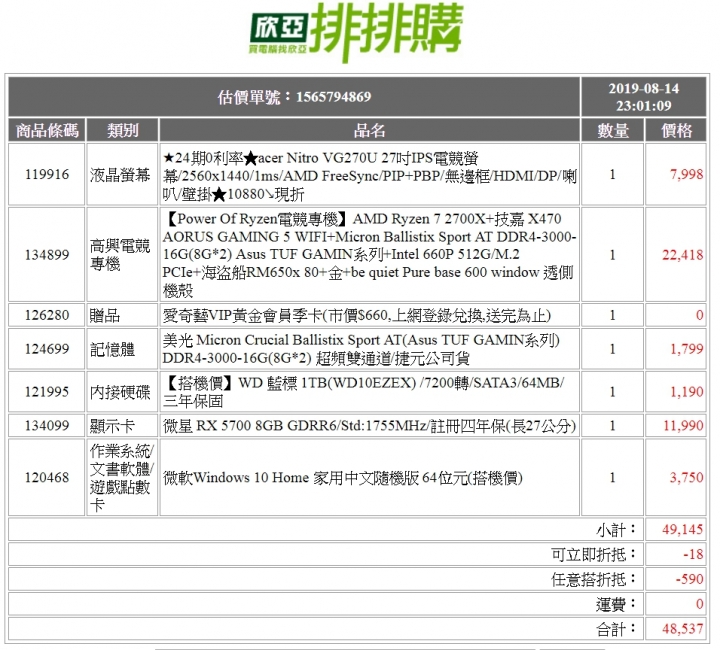Click the acer Nitro VG270U product name
The width and height of the screenshot is (720, 650).
tap(369, 175)
